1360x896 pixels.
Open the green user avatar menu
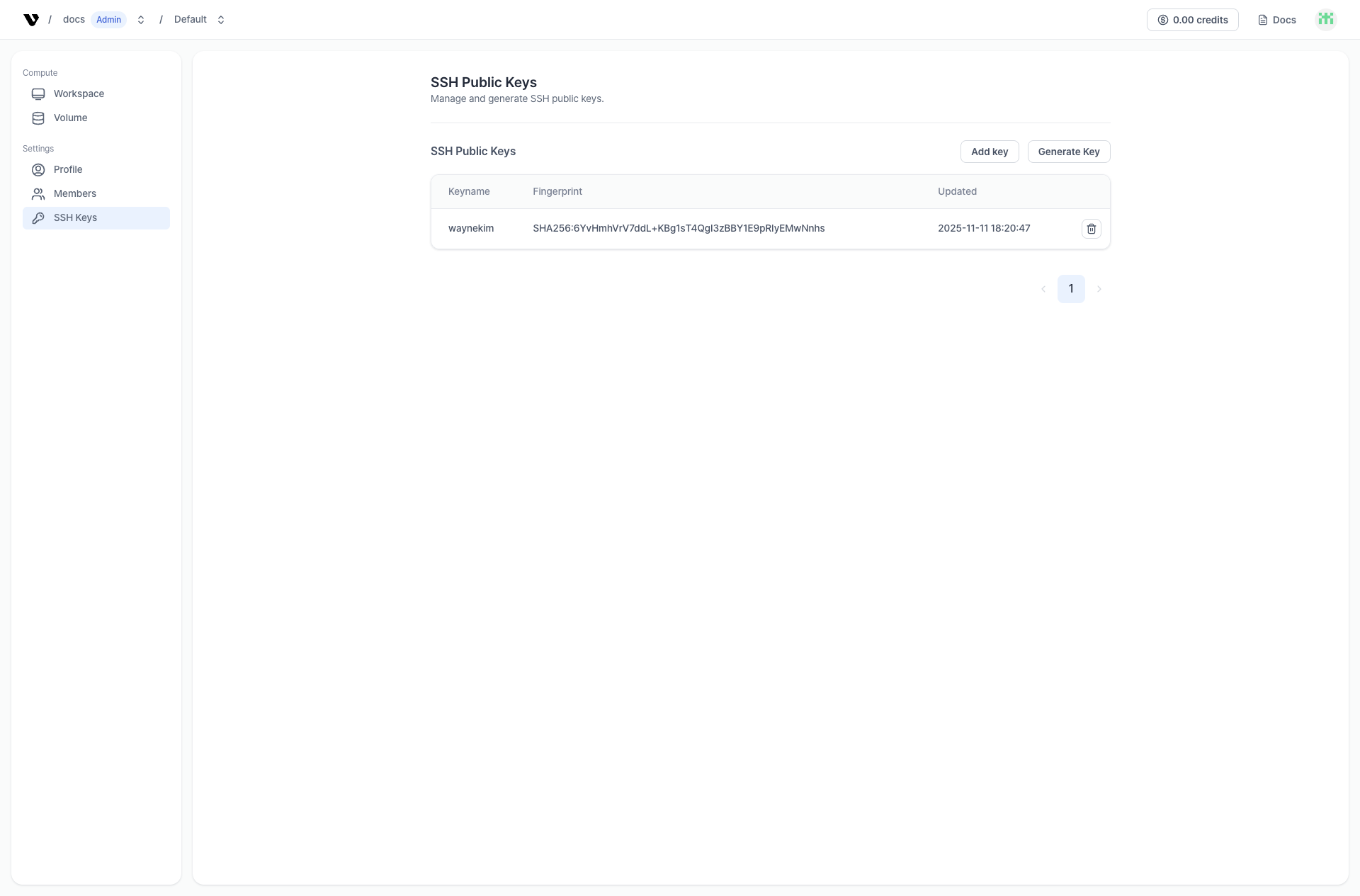(1325, 19)
